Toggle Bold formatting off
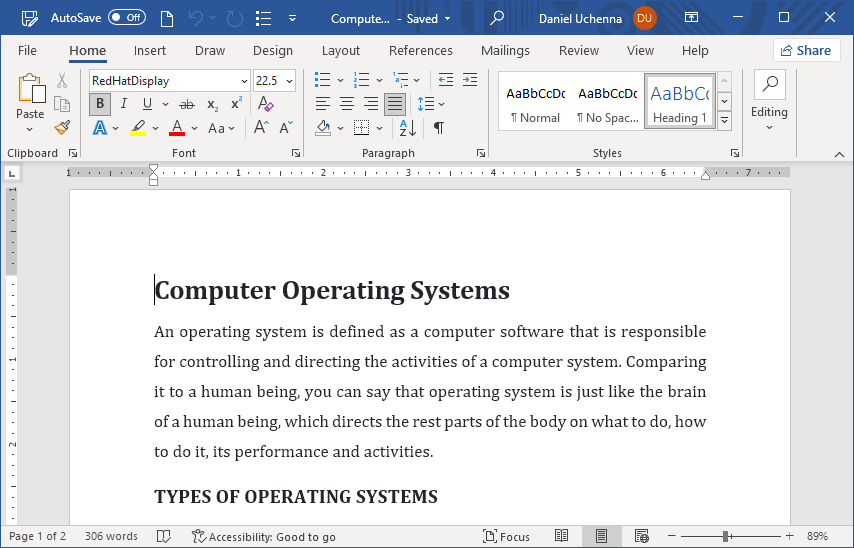This screenshot has width=854, height=548. click(x=100, y=104)
